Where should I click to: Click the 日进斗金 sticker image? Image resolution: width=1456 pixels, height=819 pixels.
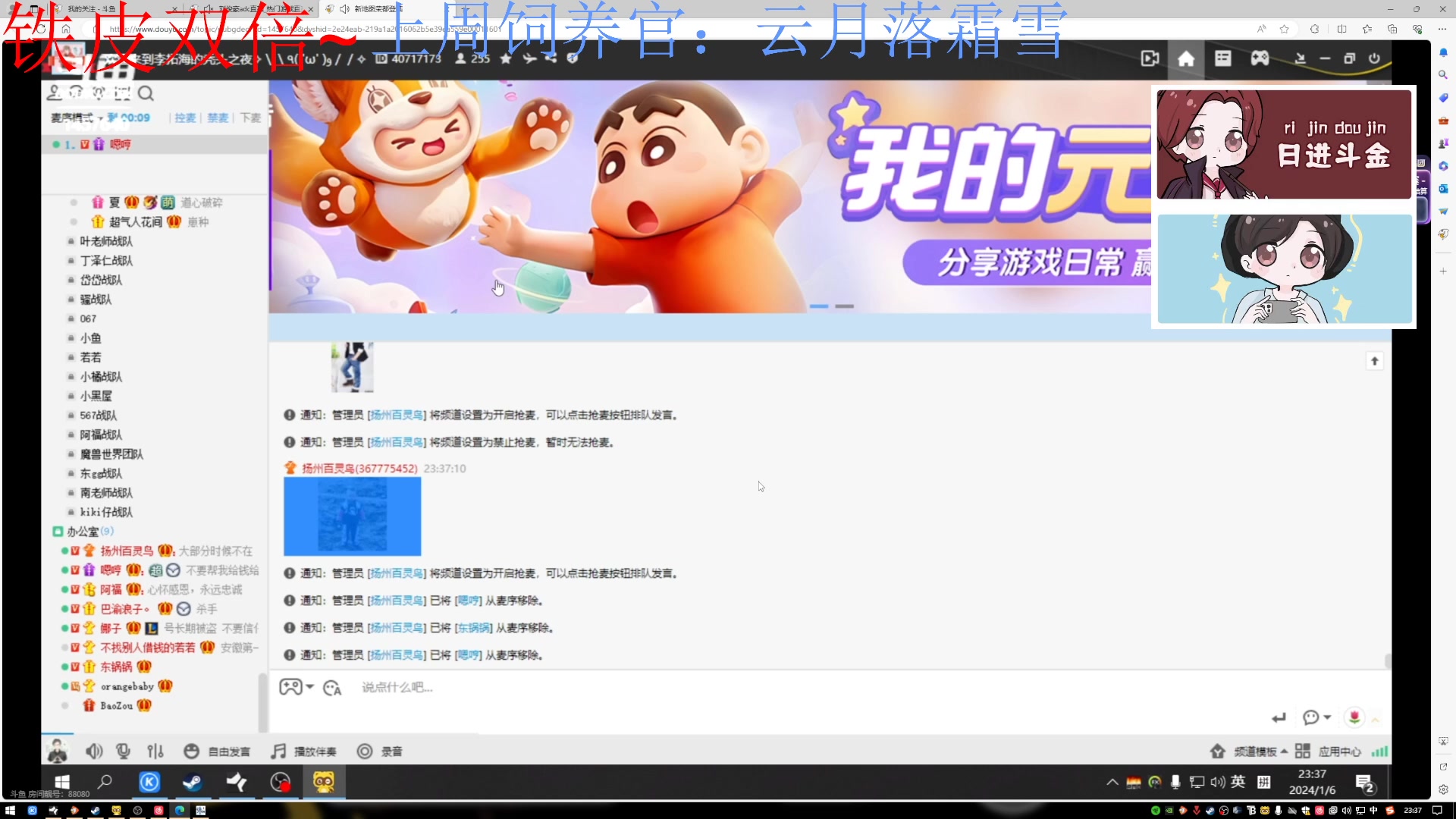click(x=1284, y=144)
